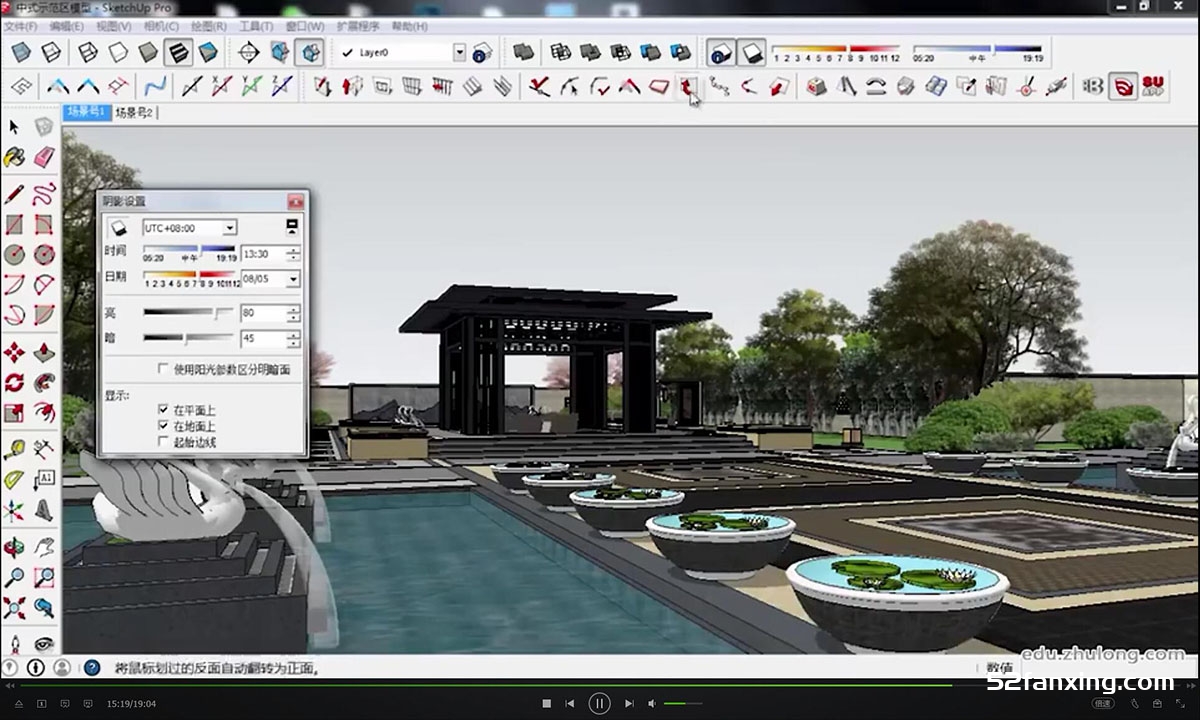Screen dimensions: 1200x720
Task: Uncheck the 在平面上 checkbox
Action: coord(163,410)
